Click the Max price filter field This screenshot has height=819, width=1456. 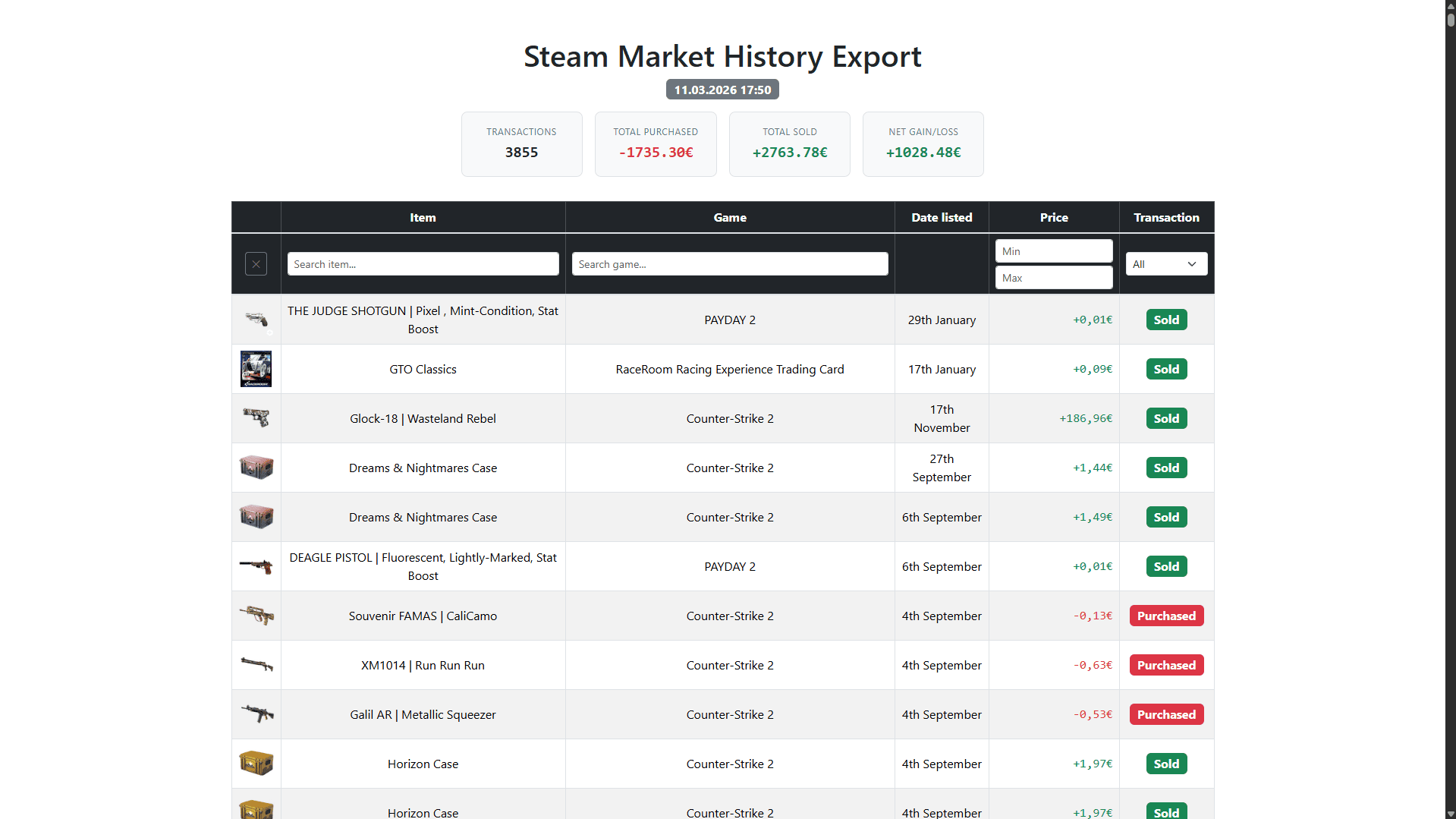[x=1054, y=277]
